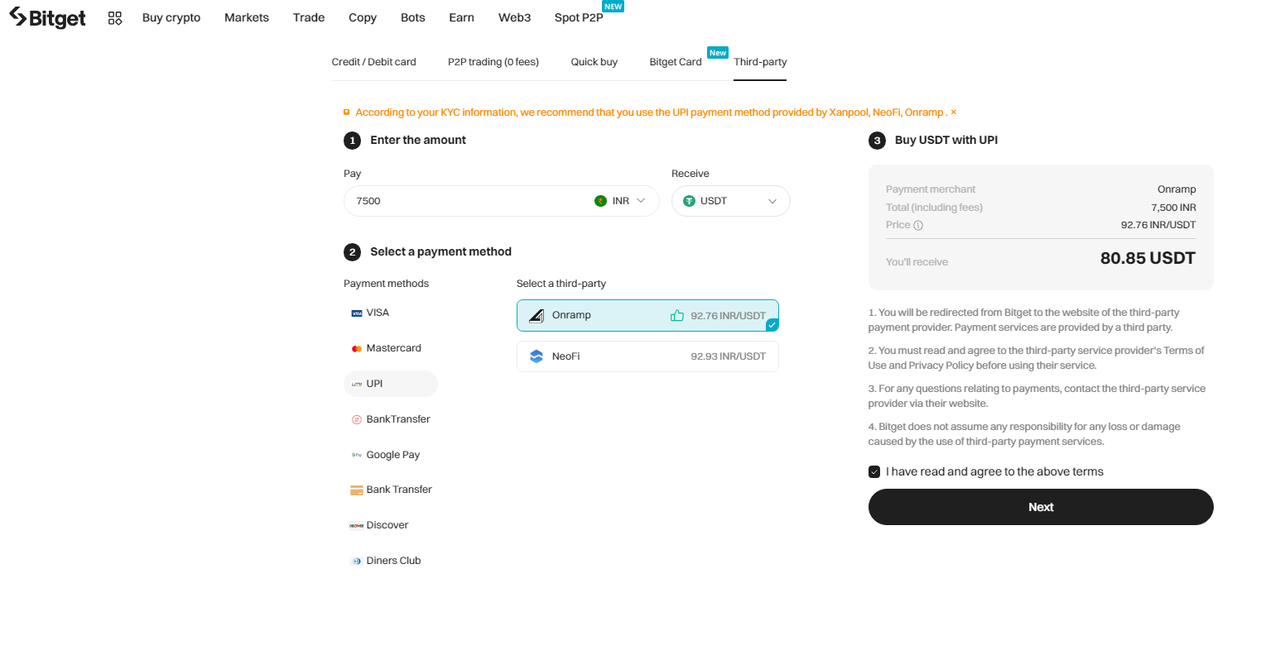Open the apps grid icon
The image size is (1280, 650).
[115, 18]
